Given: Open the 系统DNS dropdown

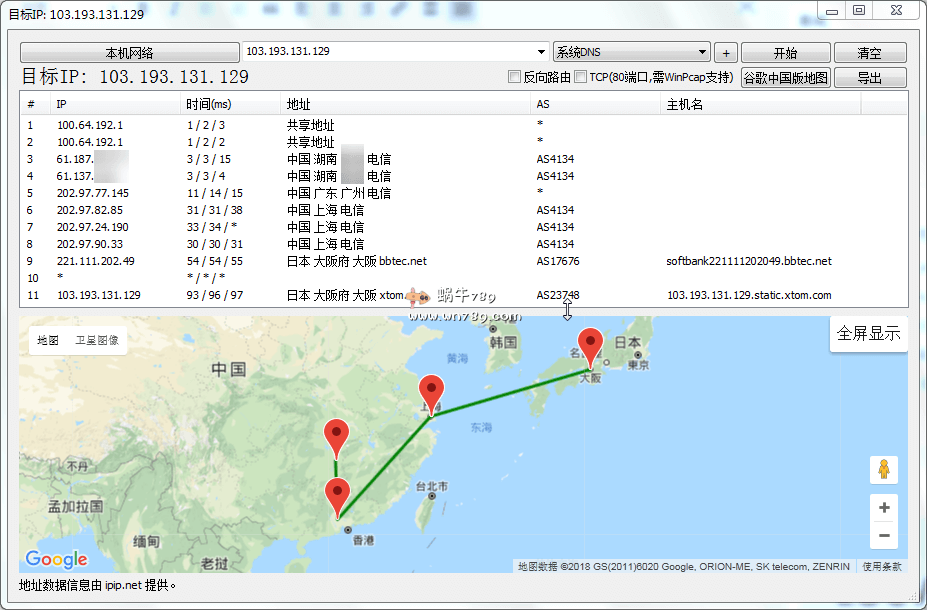Looking at the screenshot, I should point(631,52).
